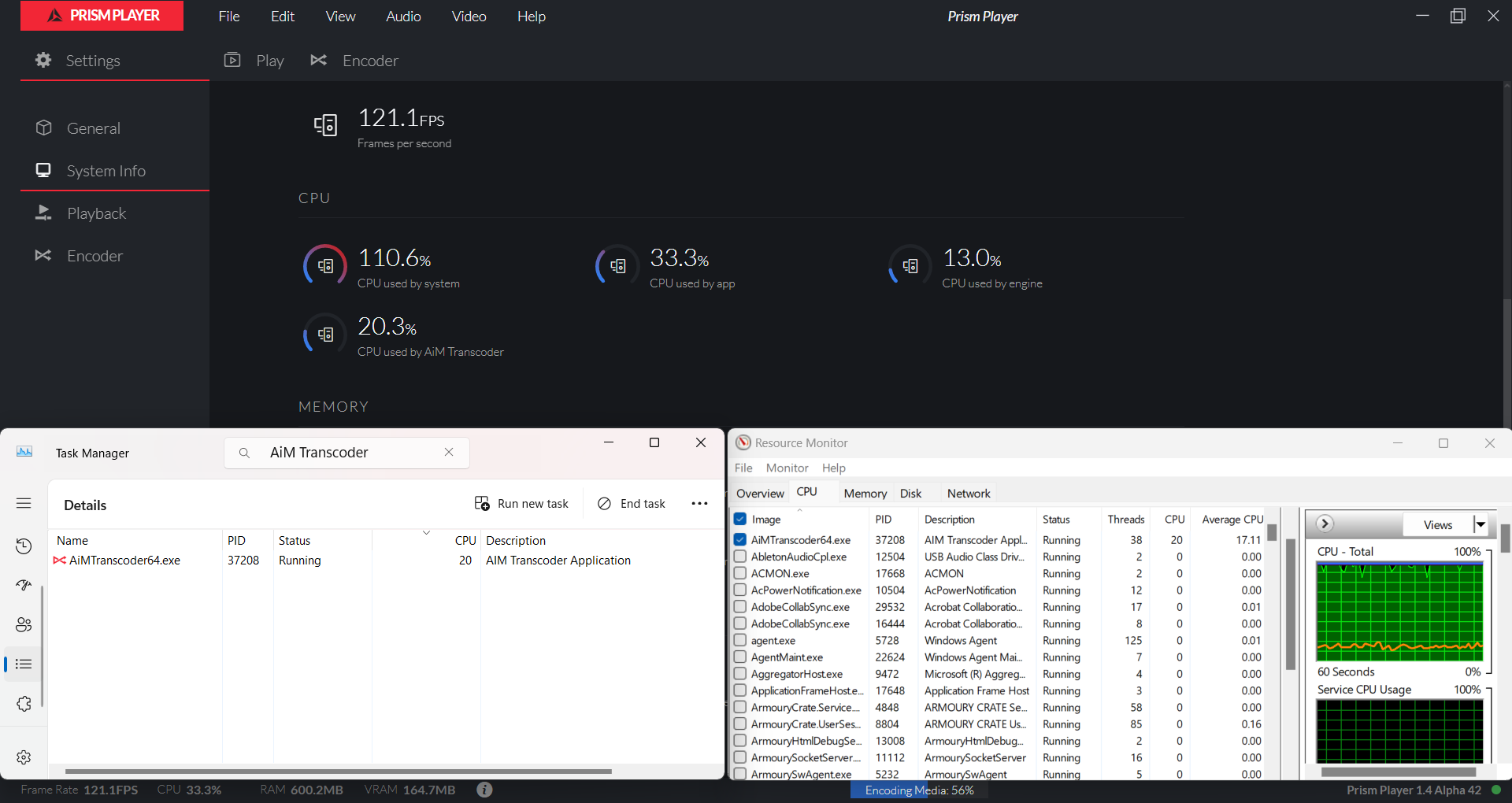Click the FPS frames per second icon
Image resolution: width=1512 pixels, height=803 pixels.
point(325,124)
